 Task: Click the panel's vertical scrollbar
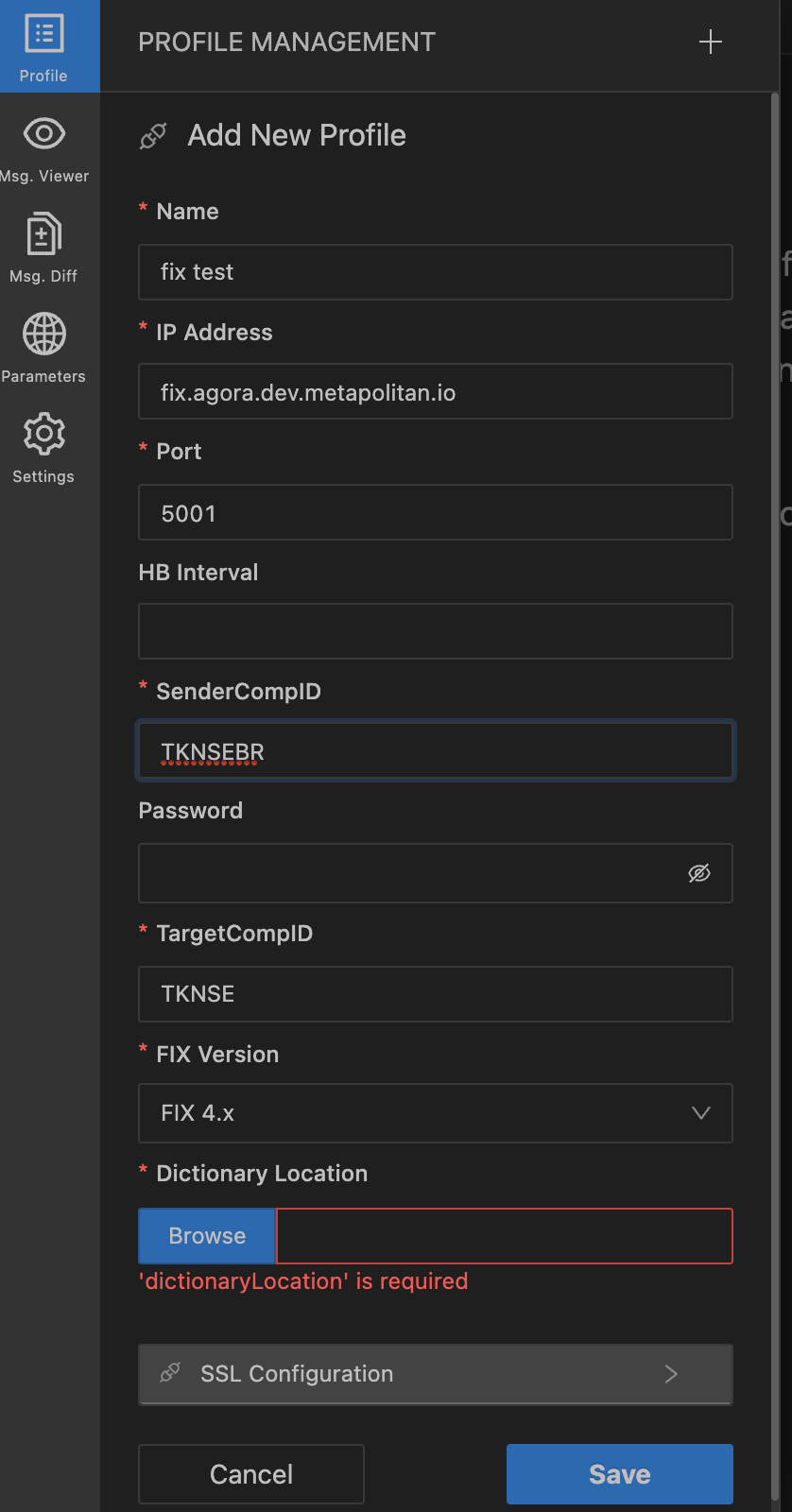776,756
